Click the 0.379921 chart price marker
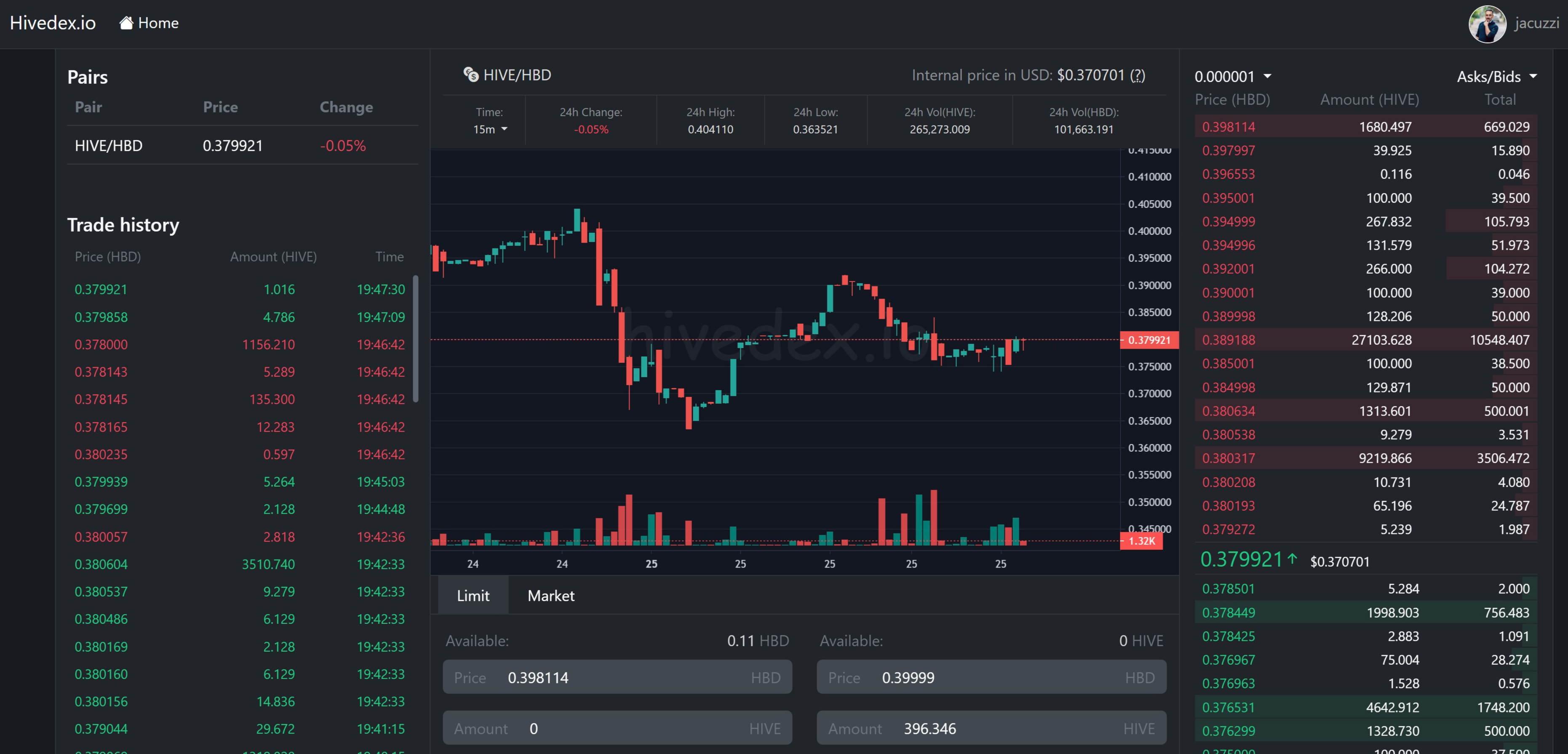The image size is (1568, 754). coord(1149,340)
